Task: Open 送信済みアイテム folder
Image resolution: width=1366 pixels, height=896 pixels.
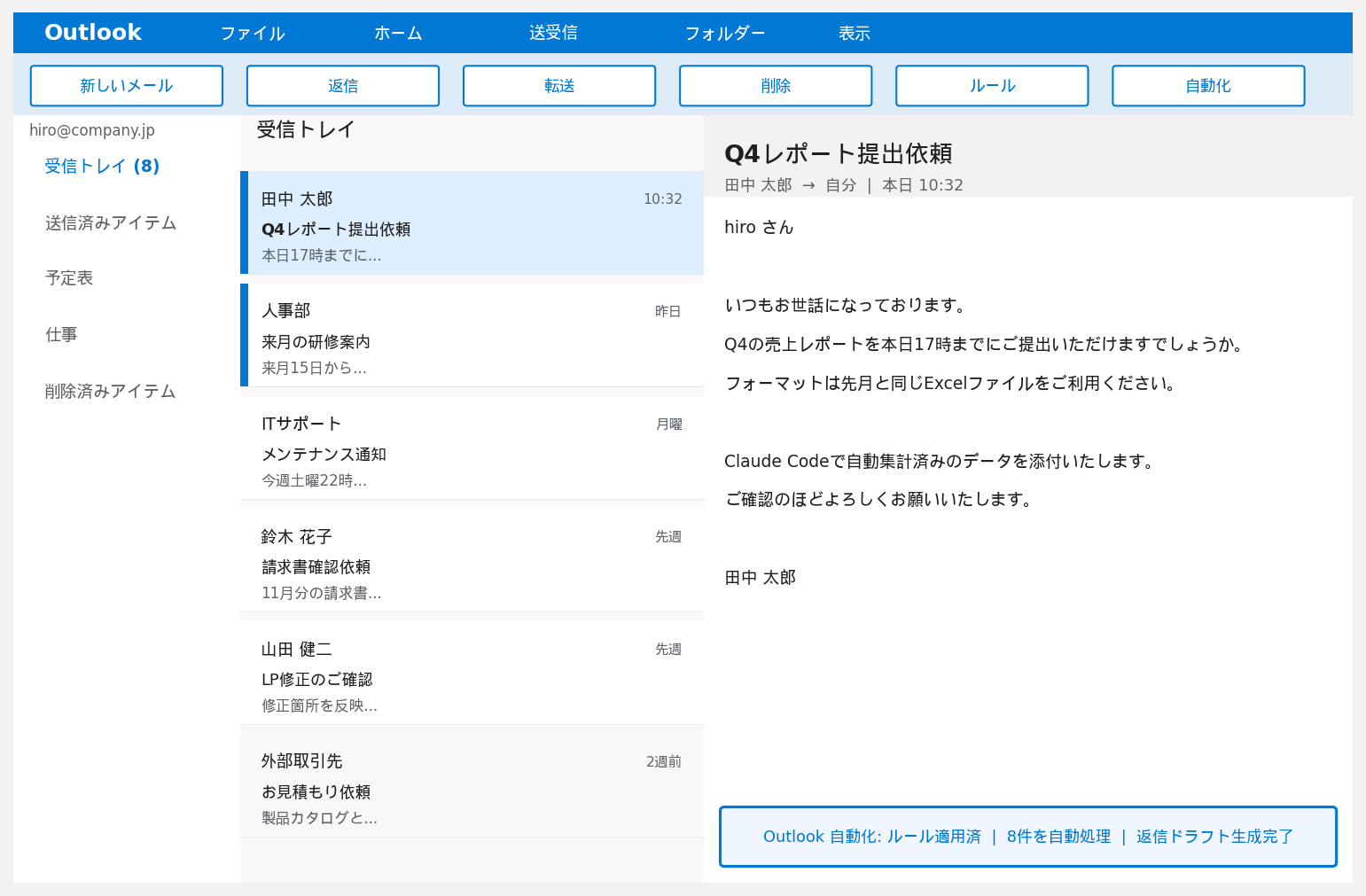Action: (110, 223)
